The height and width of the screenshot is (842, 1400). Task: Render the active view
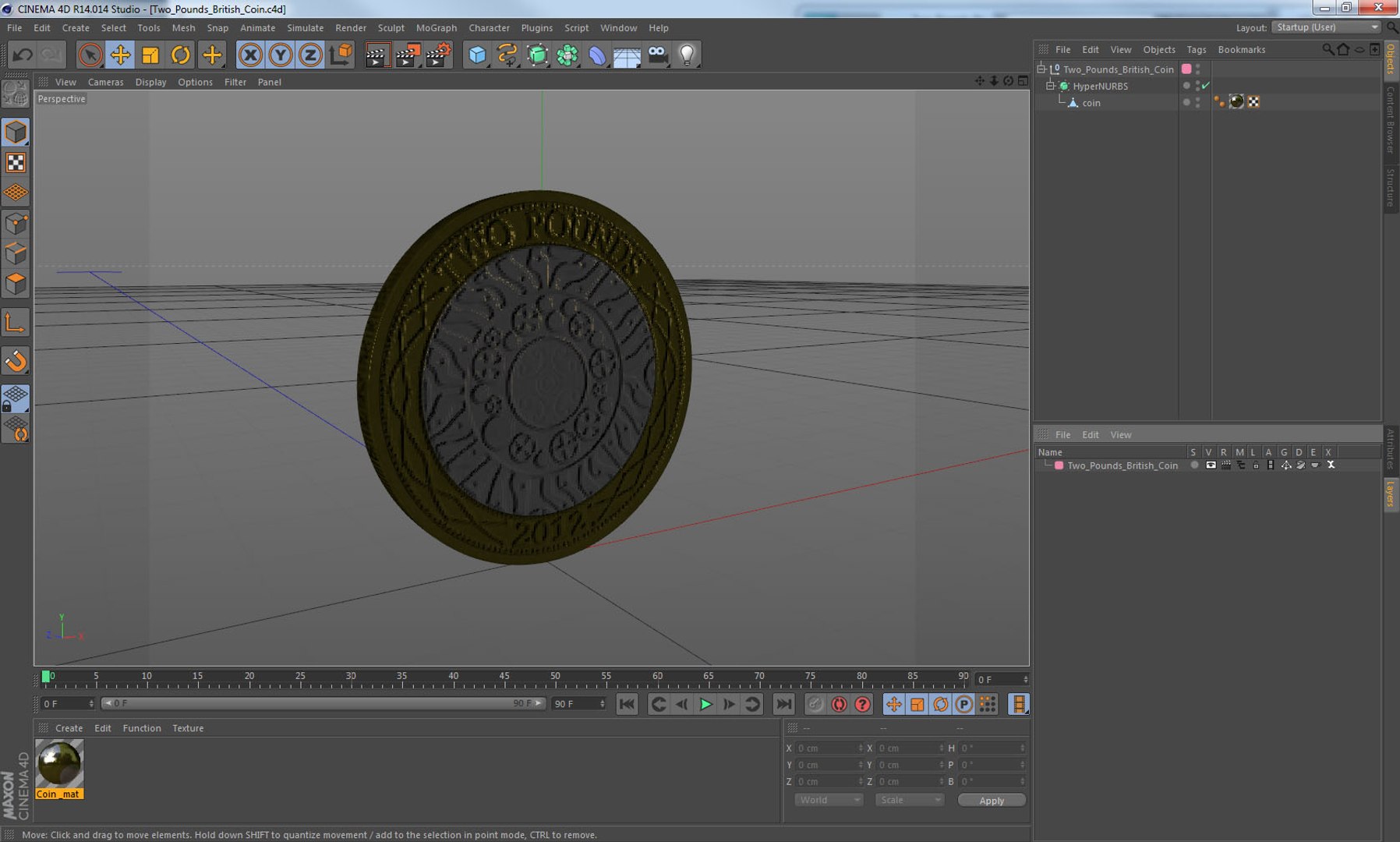(x=377, y=55)
